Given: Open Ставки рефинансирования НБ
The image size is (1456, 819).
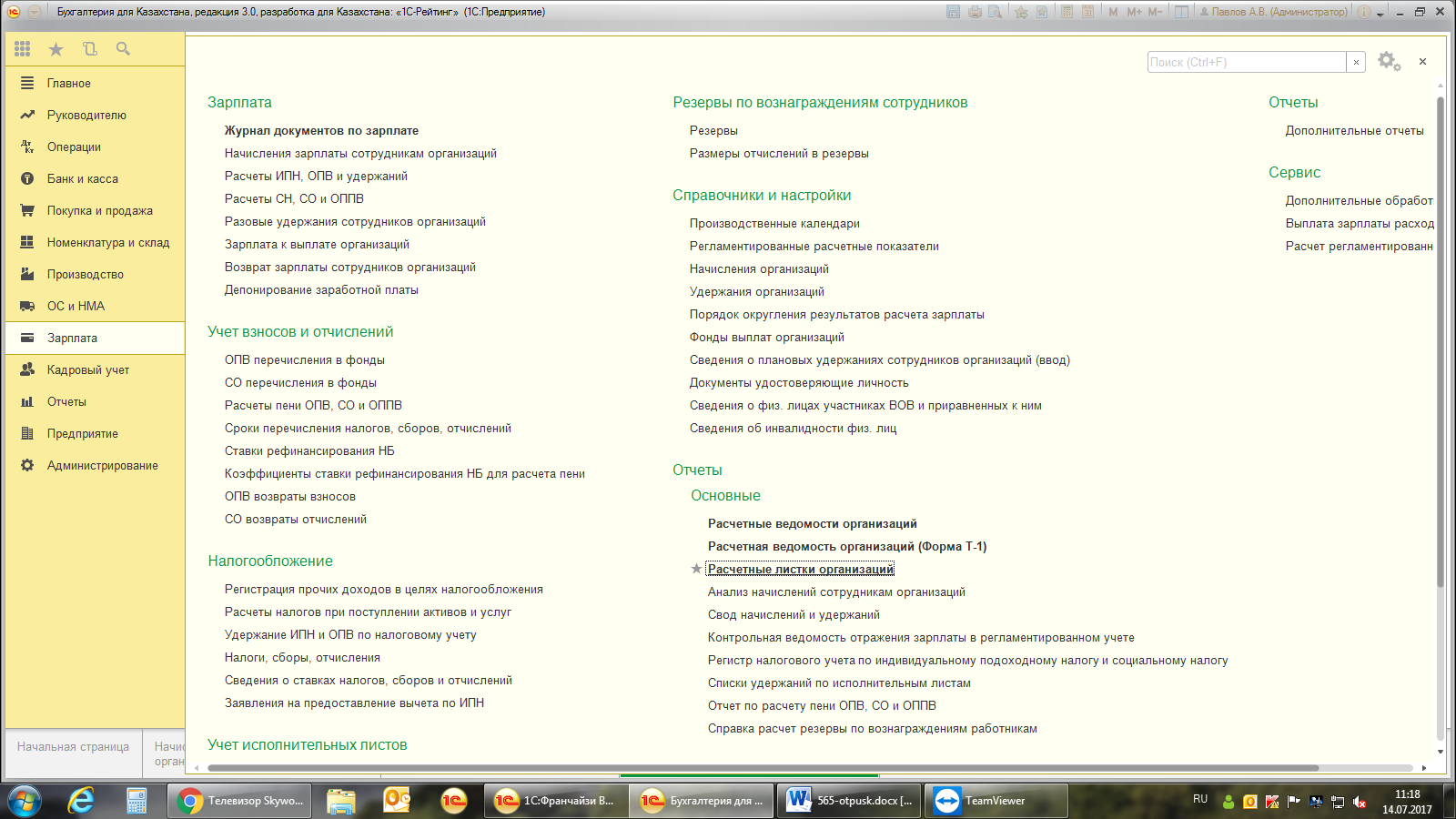Looking at the screenshot, I should tap(309, 450).
